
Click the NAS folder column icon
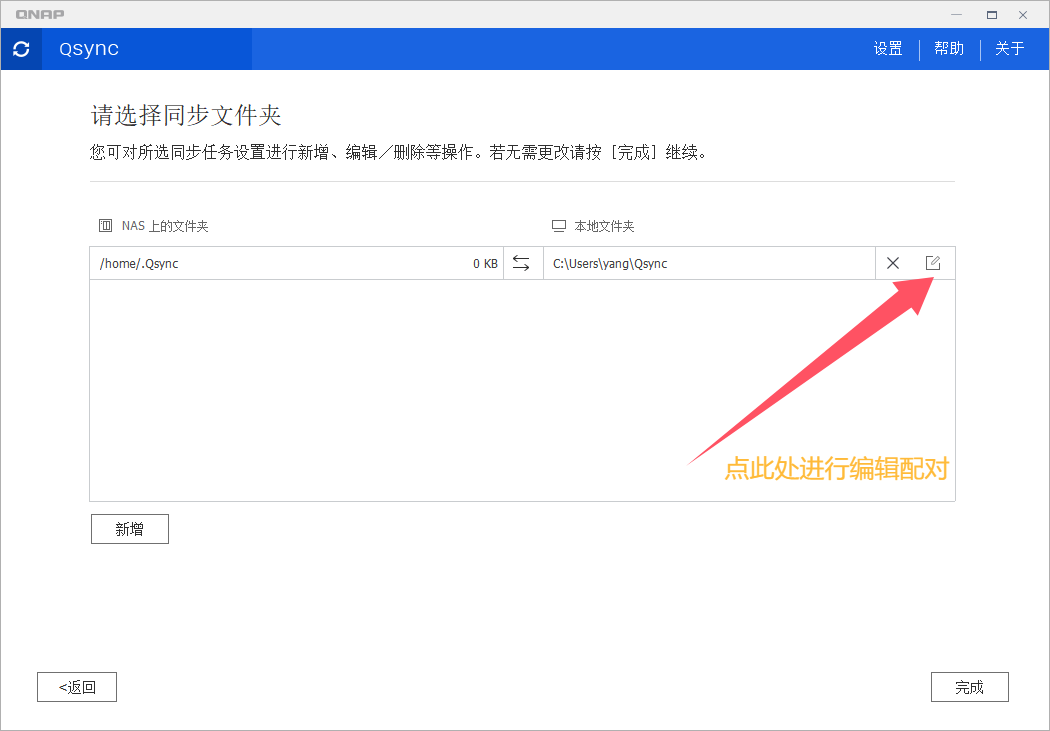click(105, 226)
